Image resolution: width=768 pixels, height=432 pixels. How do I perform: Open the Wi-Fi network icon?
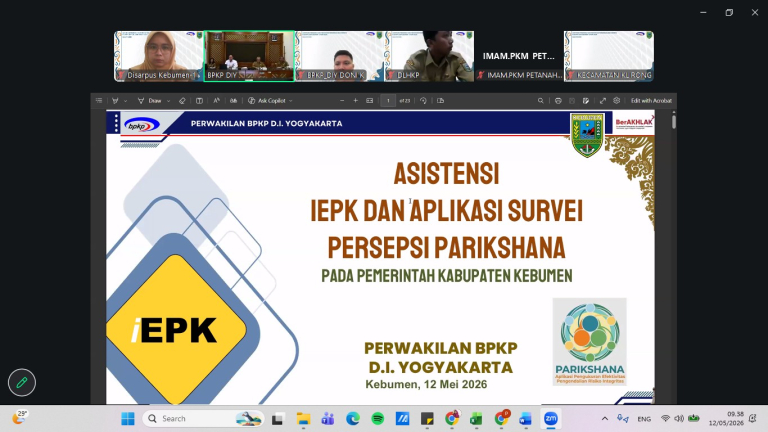[x=665, y=419]
